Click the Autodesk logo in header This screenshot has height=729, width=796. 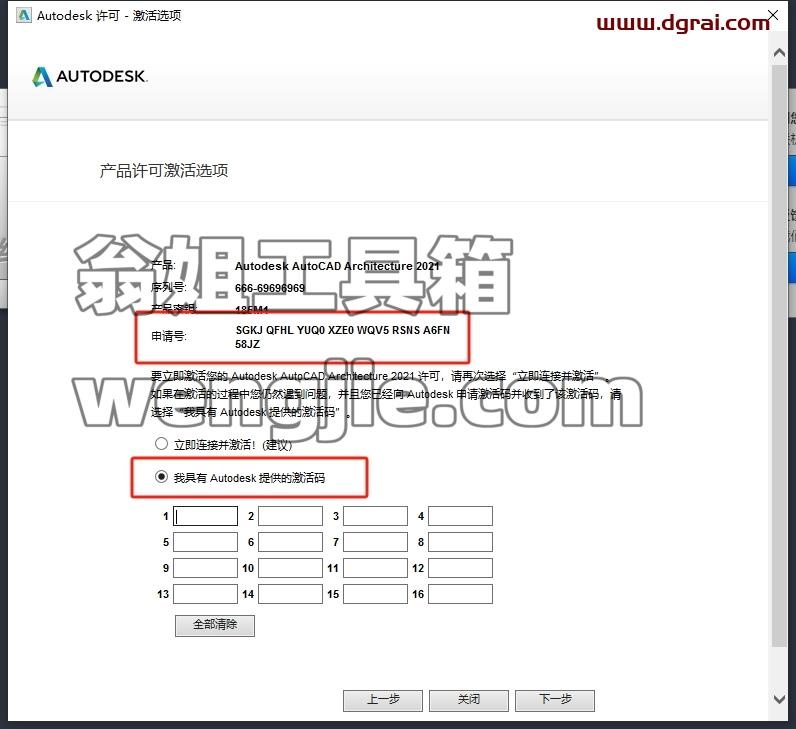[90, 77]
